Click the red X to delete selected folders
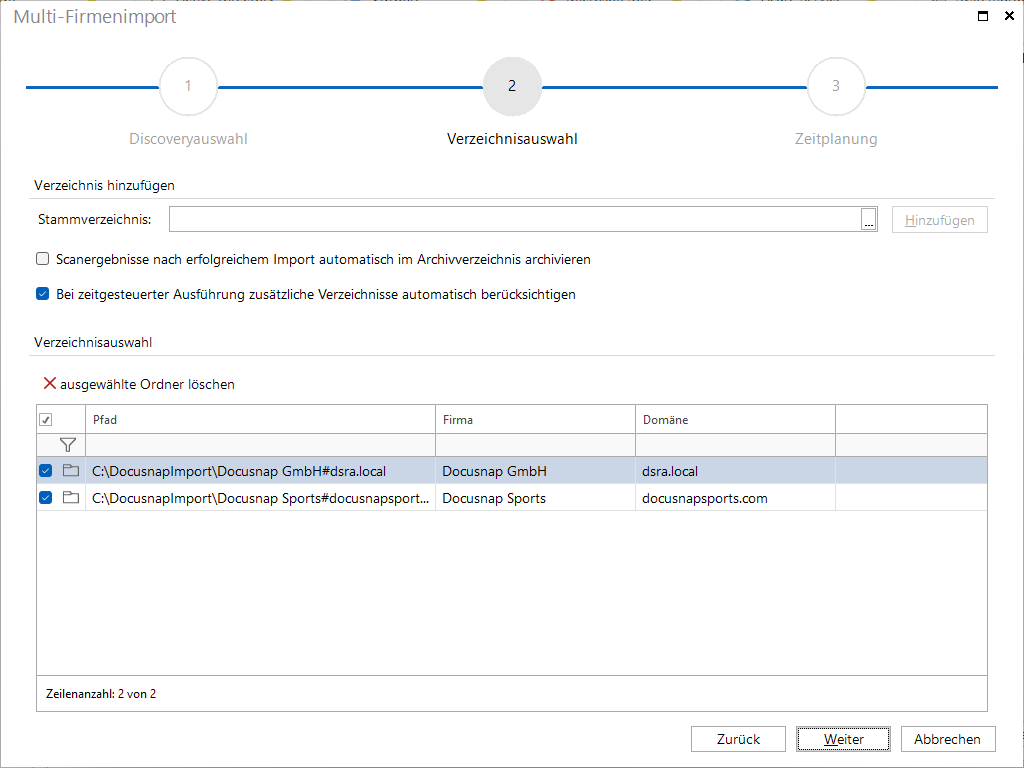Screen dimensions: 1024x768 [49, 382]
